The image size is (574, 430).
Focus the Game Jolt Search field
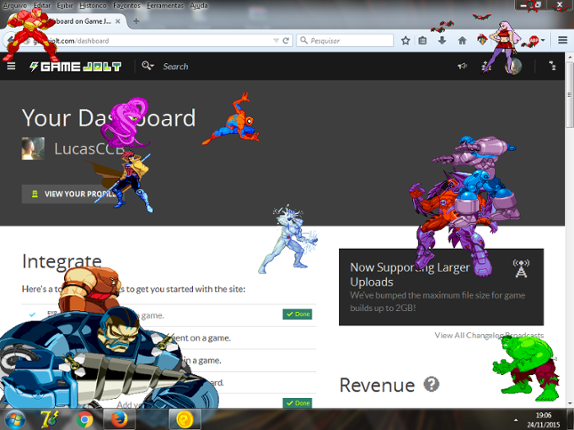pyautogui.click(x=176, y=67)
